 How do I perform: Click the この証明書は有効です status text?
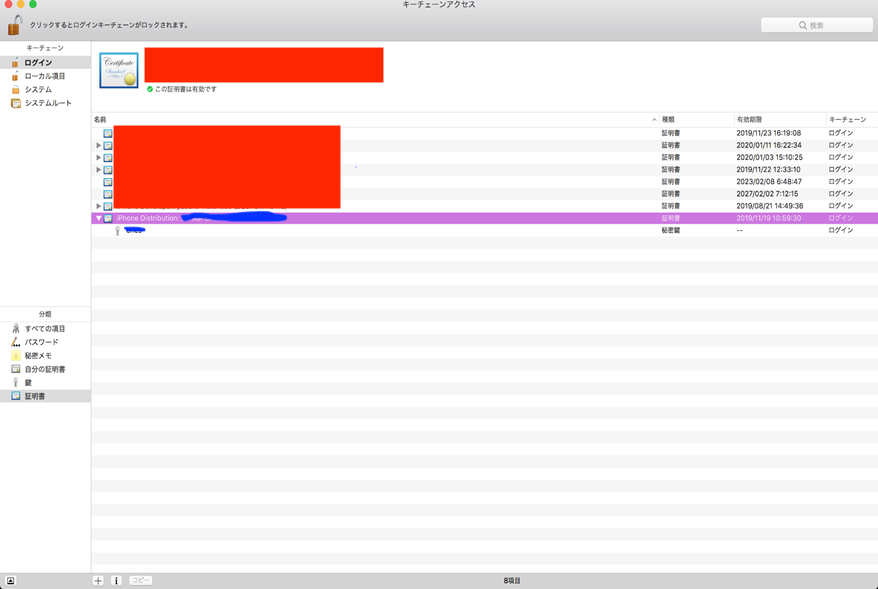point(185,89)
